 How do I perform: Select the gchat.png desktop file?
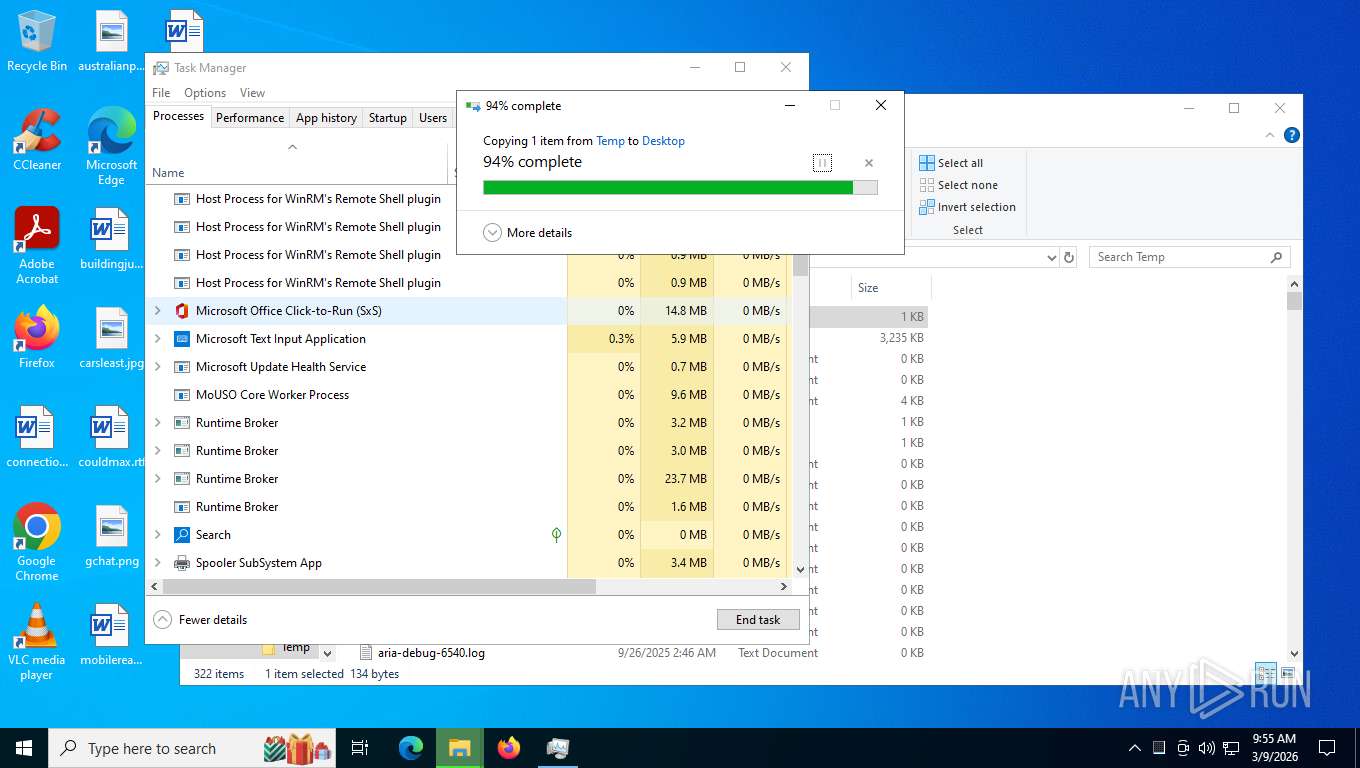(x=111, y=536)
